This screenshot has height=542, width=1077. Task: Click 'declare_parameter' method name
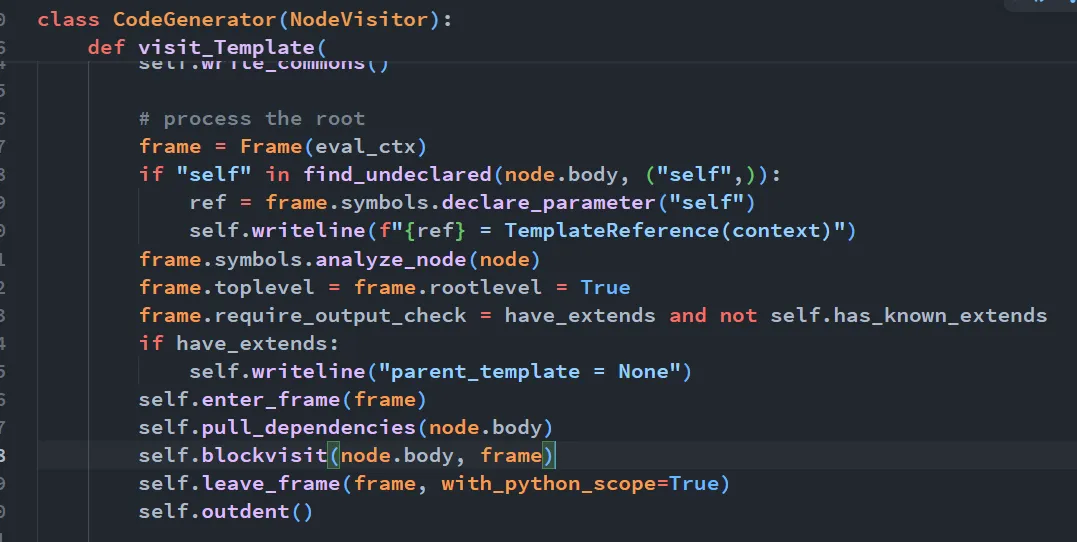click(548, 203)
